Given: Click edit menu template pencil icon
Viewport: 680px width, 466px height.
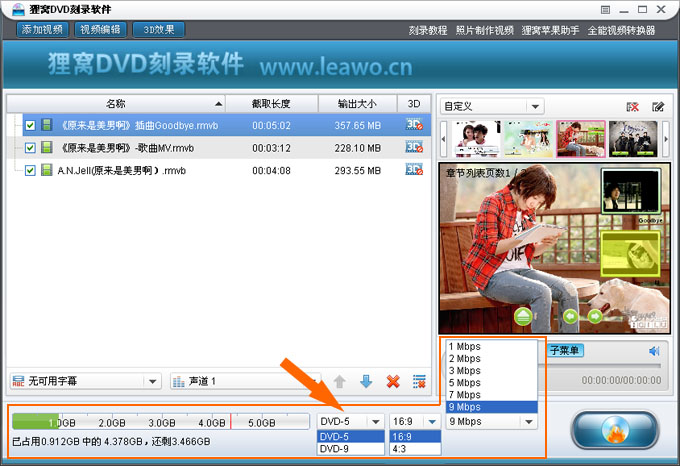Looking at the screenshot, I should point(658,107).
